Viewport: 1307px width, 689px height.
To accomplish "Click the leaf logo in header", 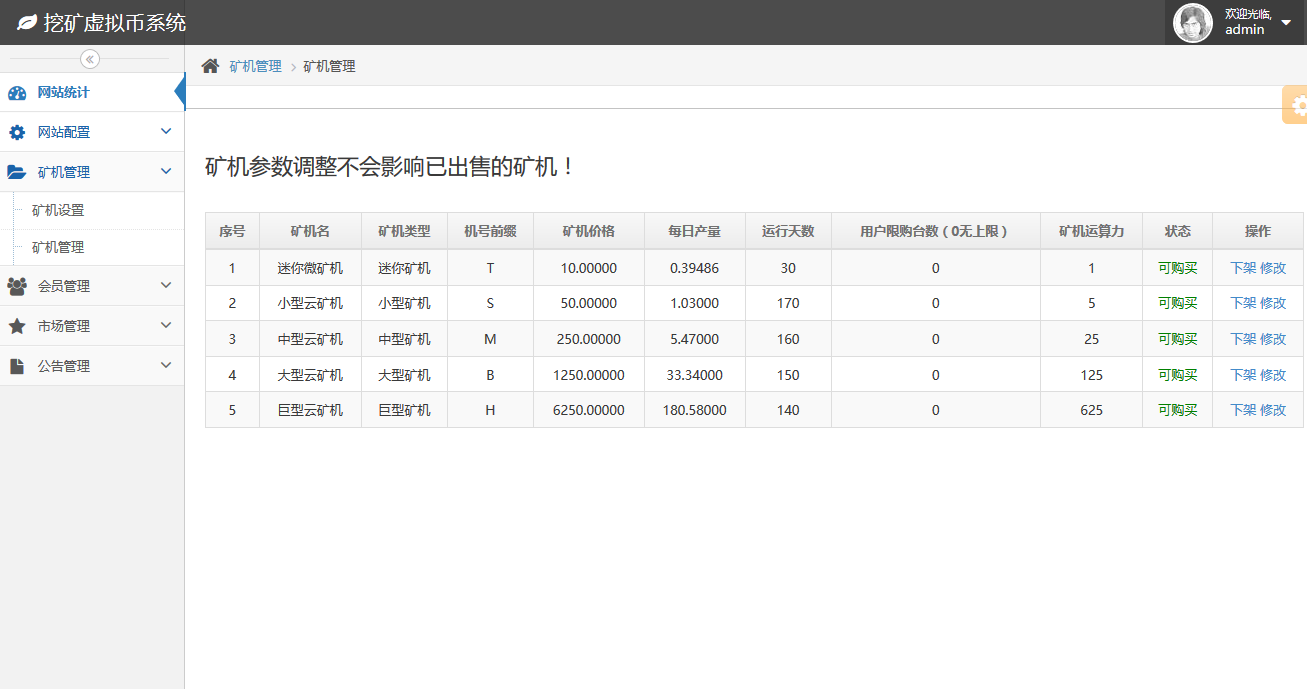I will pos(27,22).
